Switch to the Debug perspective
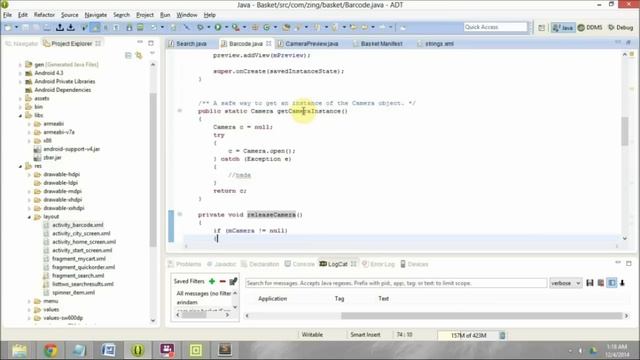The height and width of the screenshot is (360, 640). point(620,28)
